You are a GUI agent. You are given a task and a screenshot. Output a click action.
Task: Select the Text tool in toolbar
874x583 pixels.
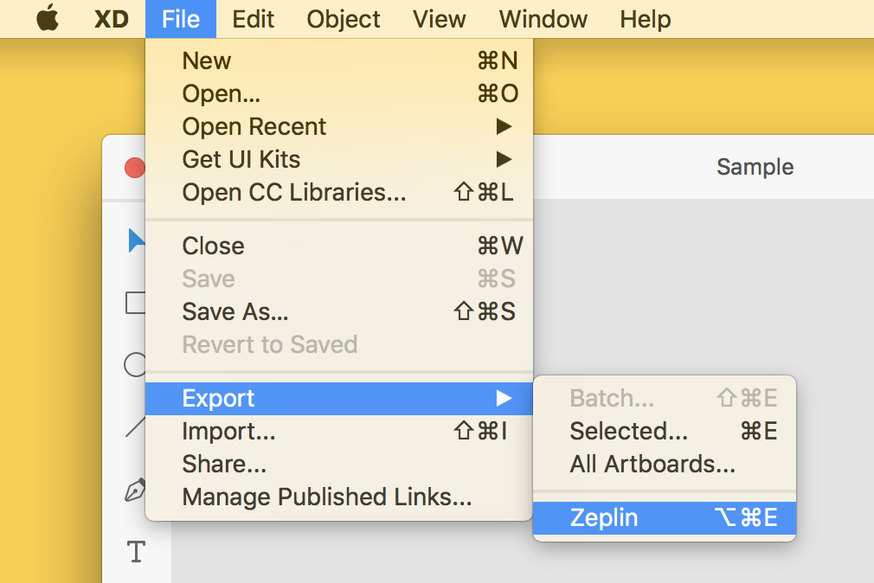pos(137,552)
